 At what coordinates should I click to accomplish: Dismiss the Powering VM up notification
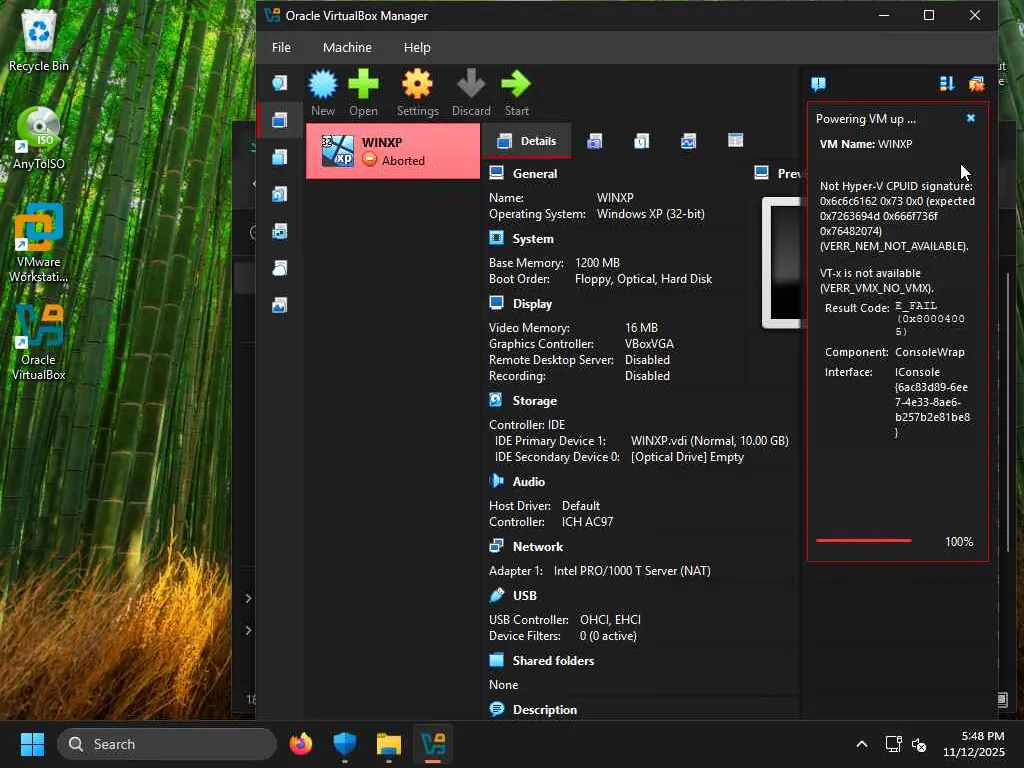point(970,118)
